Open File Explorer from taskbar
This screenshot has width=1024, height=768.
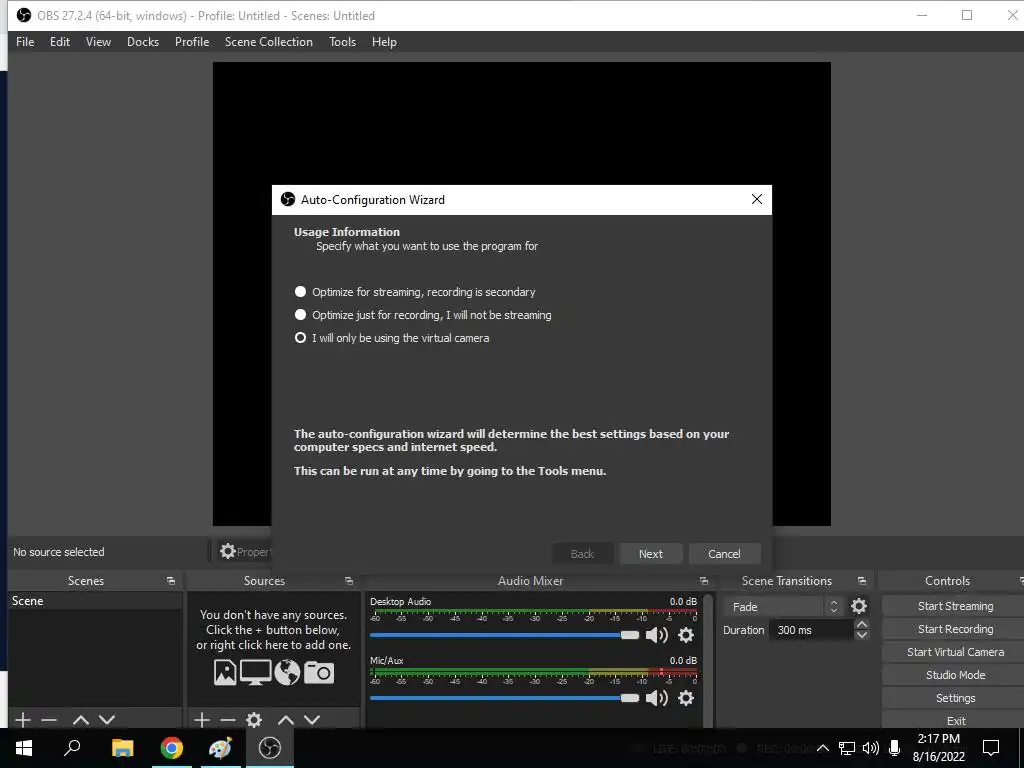122,748
